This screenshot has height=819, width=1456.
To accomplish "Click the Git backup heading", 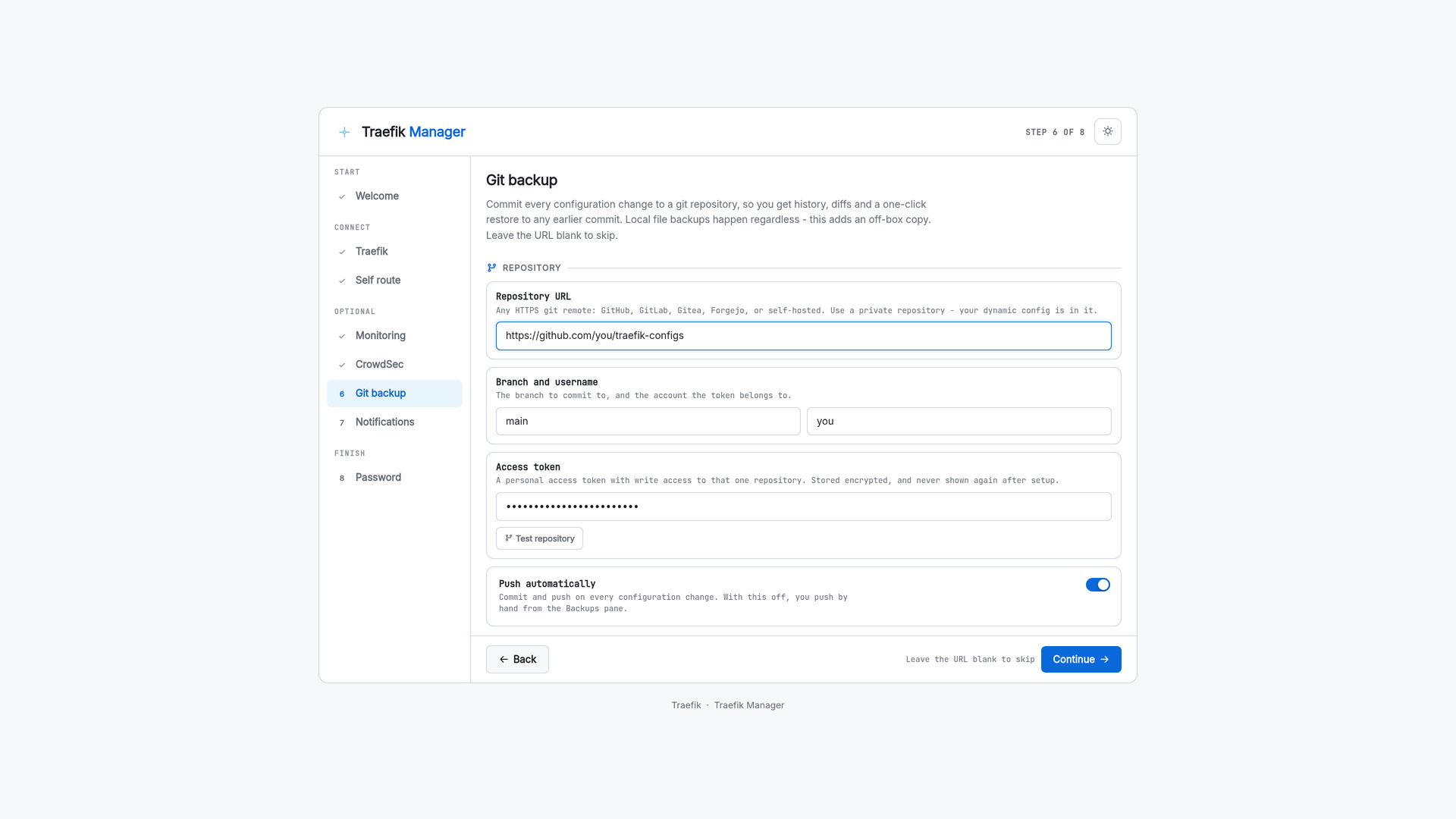I will 522,180.
